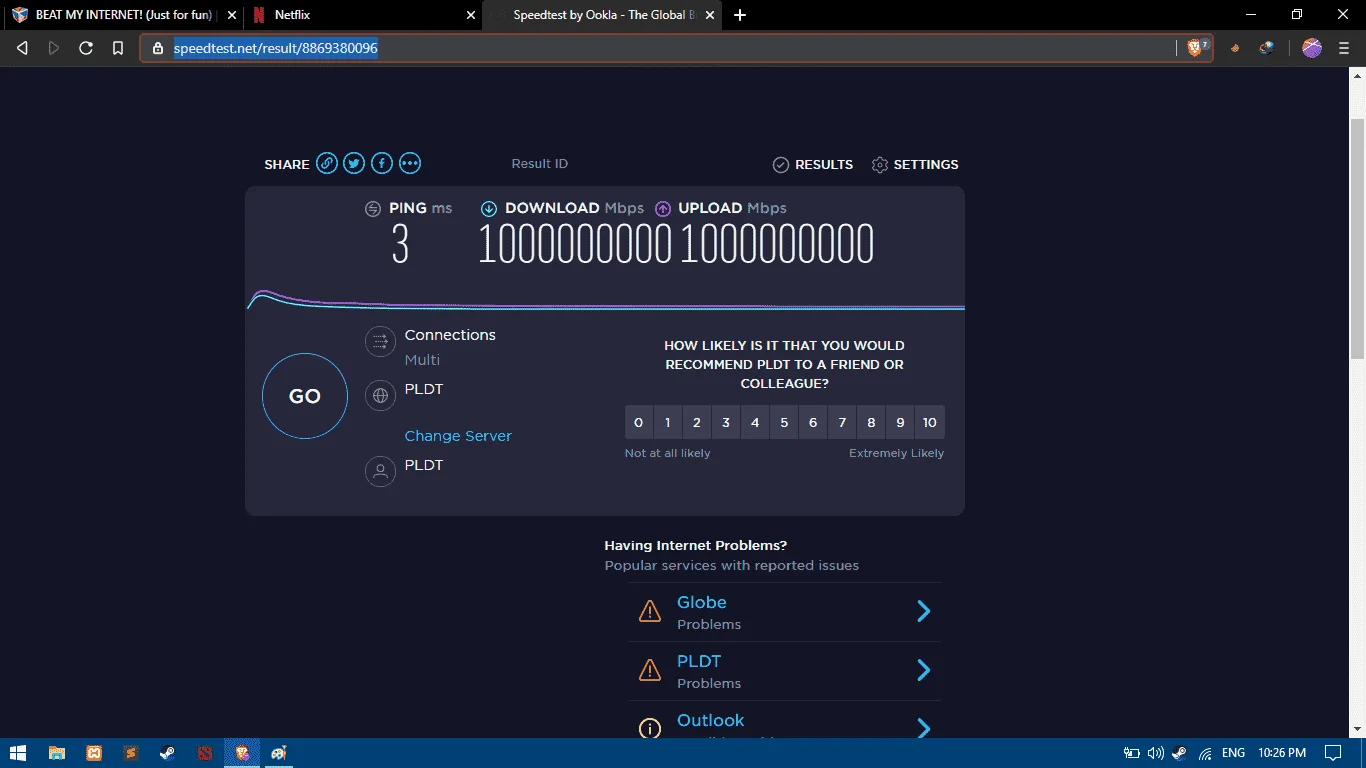The width and height of the screenshot is (1366, 768).
Task: Bookmark this page in the toolbar
Action: point(118,48)
